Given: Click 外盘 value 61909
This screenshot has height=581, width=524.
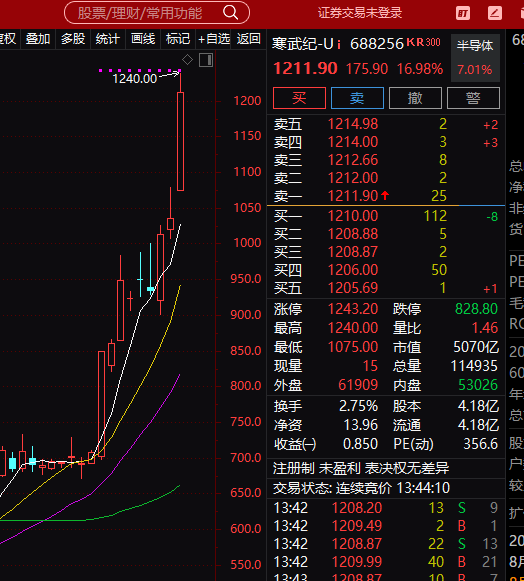Looking at the screenshot, I should pos(358,385).
